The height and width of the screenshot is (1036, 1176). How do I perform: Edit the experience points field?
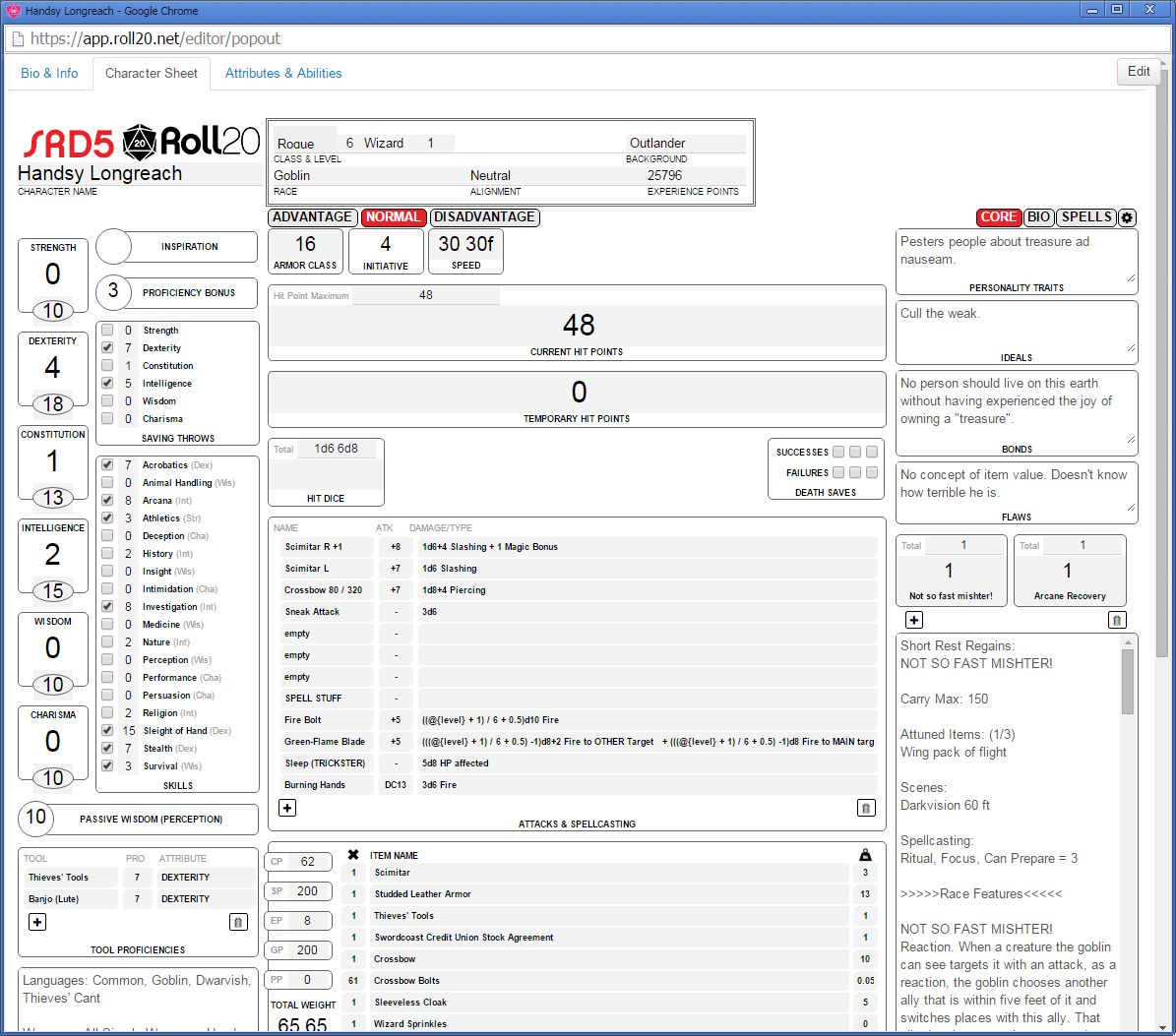click(x=695, y=175)
